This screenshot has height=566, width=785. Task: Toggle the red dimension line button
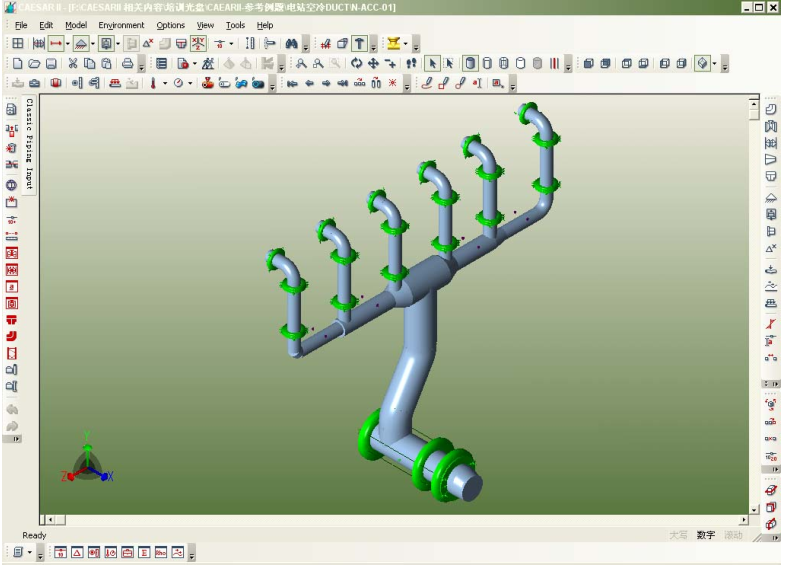[x=56, y=44]
